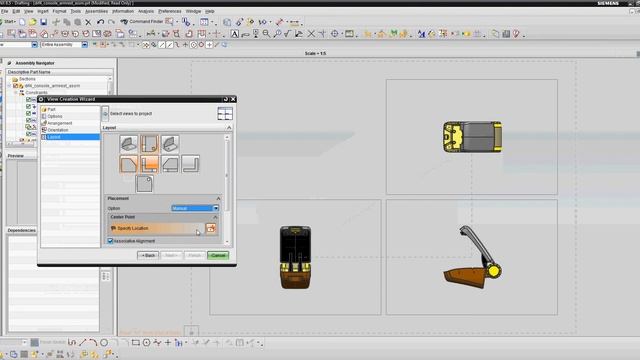The image size is (640, 360).
Task: Collapse the Center Point section
Action: tap(216, 217)
